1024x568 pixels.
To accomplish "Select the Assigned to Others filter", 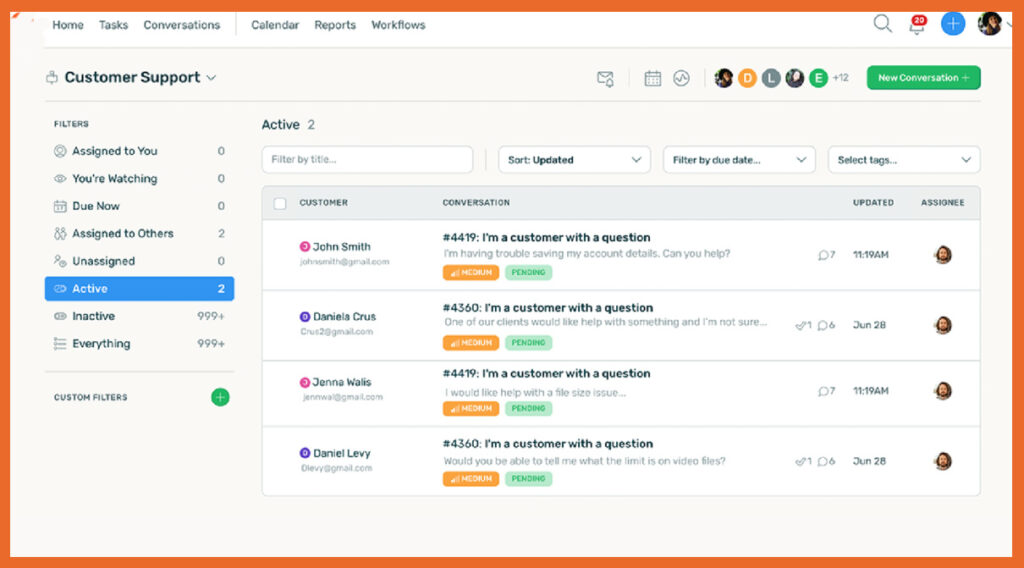I will tap(123, 233).
